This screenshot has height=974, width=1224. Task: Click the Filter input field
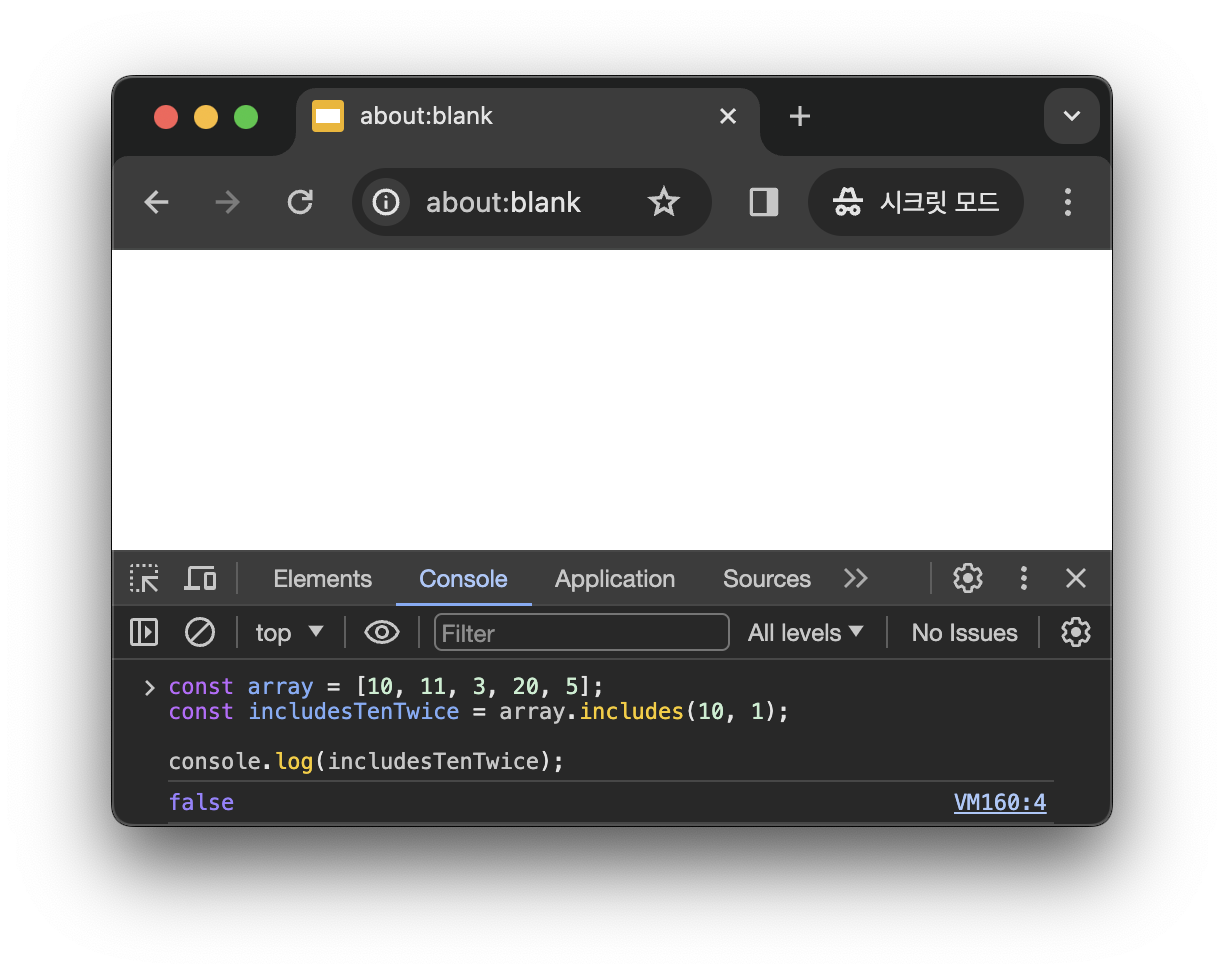582,632
